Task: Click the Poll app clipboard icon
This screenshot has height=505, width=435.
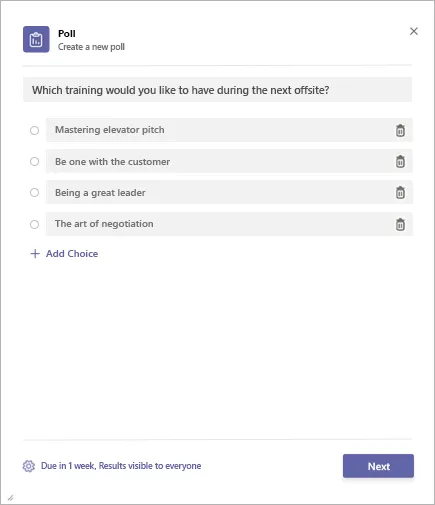Action: [x=36, y=39]
